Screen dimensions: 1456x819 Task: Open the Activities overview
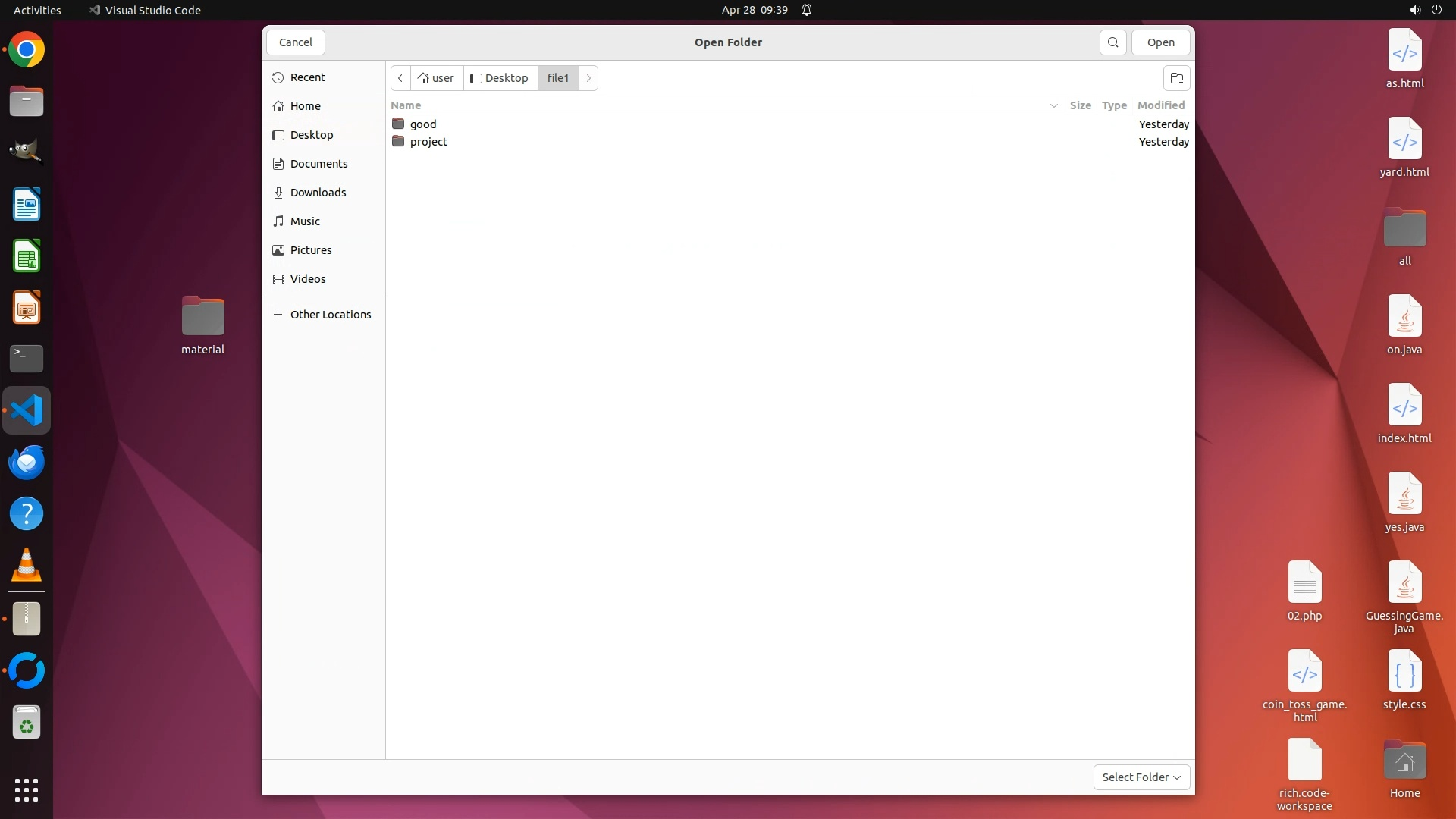pos(37,10)
